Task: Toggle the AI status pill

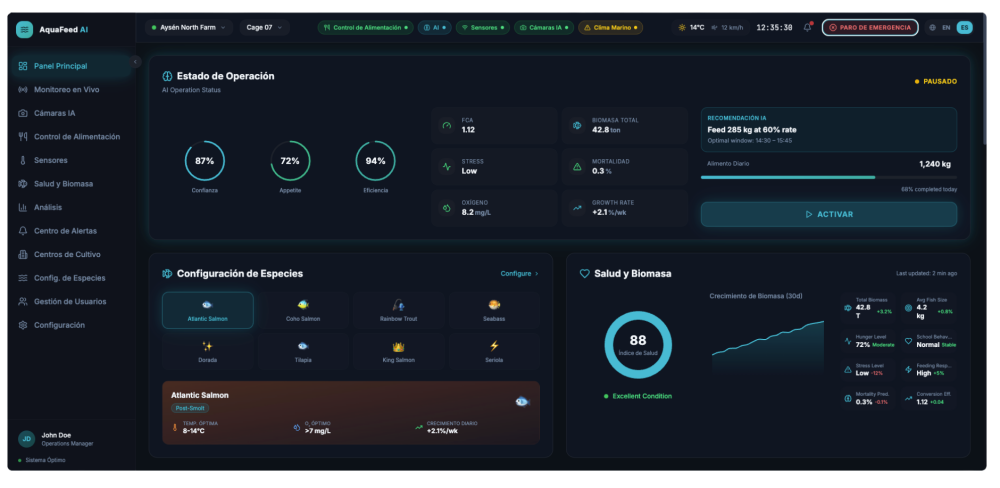Action: tap(434, 27)
